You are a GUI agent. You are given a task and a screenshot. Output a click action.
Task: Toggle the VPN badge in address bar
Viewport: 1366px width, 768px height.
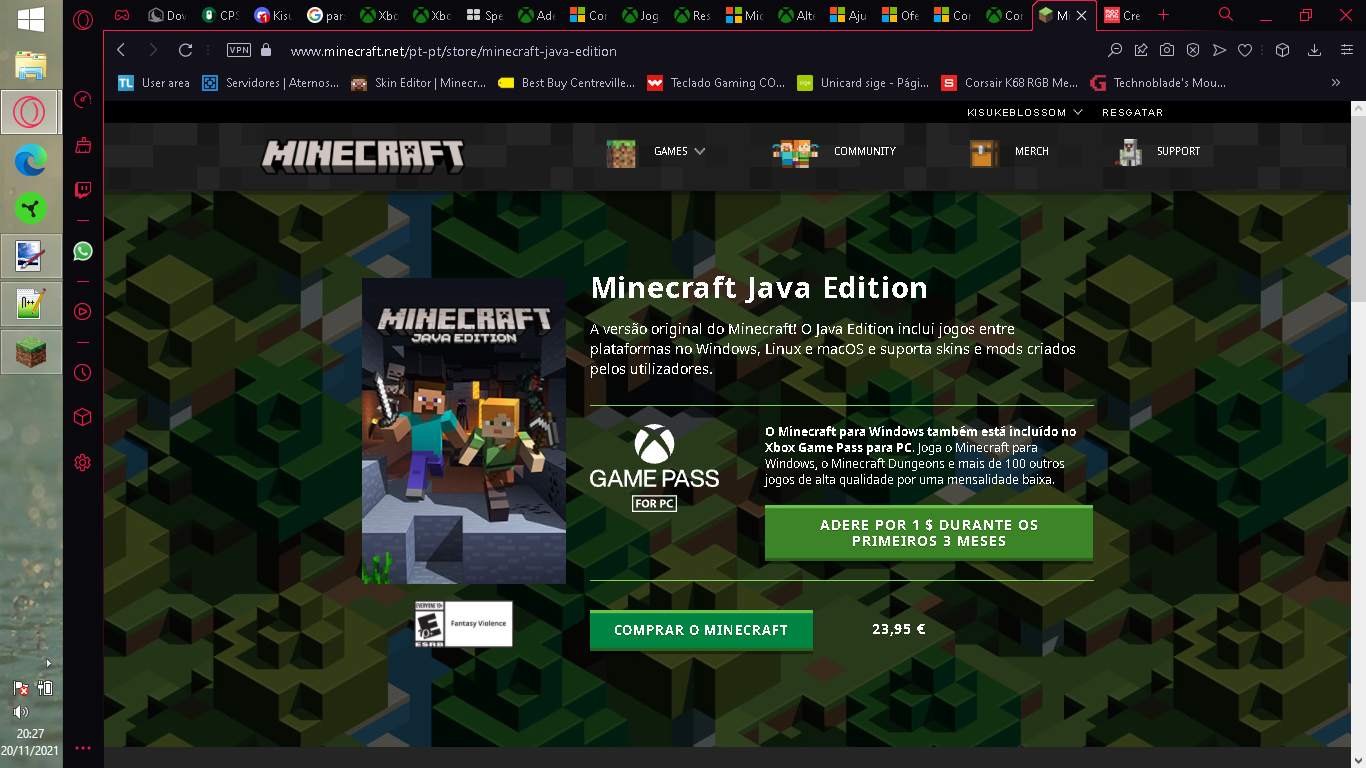[239, 50]
